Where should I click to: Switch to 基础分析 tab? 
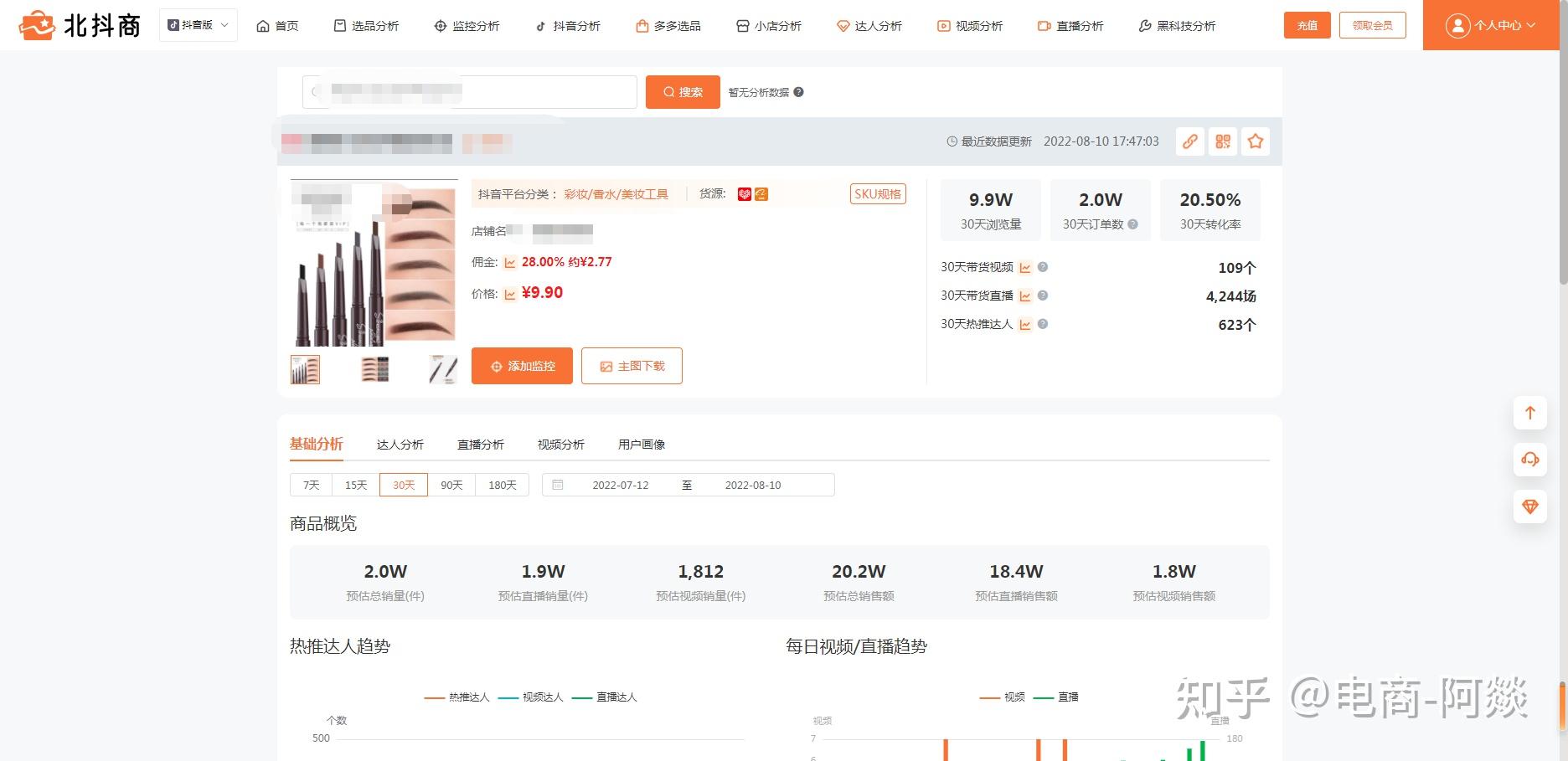pyautogui.click(x=317, y=444)
